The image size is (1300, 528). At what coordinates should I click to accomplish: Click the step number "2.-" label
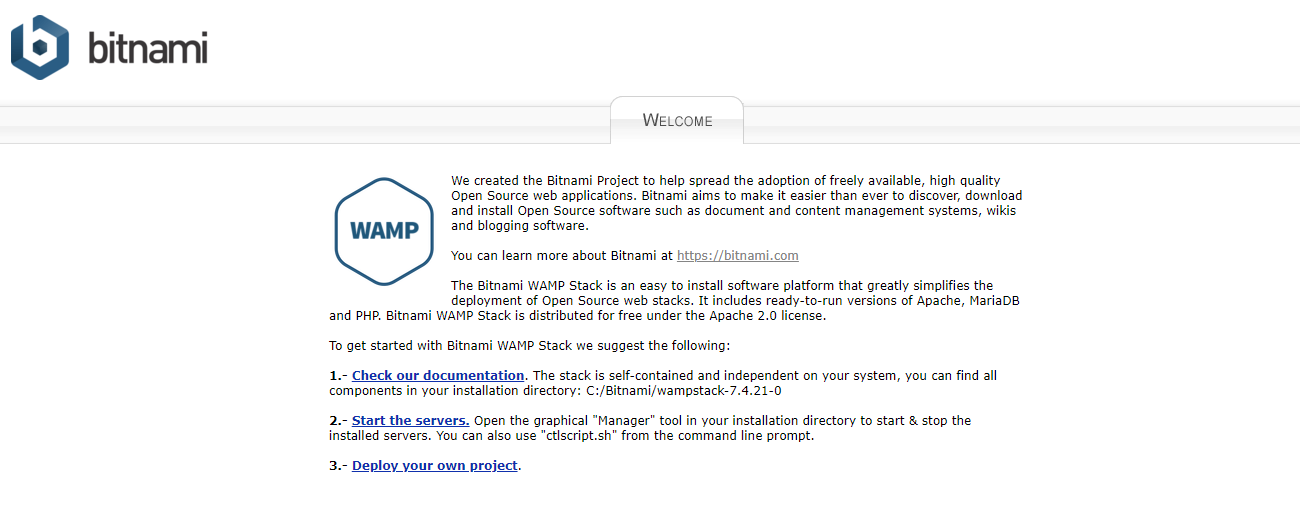tap(338, 421)
